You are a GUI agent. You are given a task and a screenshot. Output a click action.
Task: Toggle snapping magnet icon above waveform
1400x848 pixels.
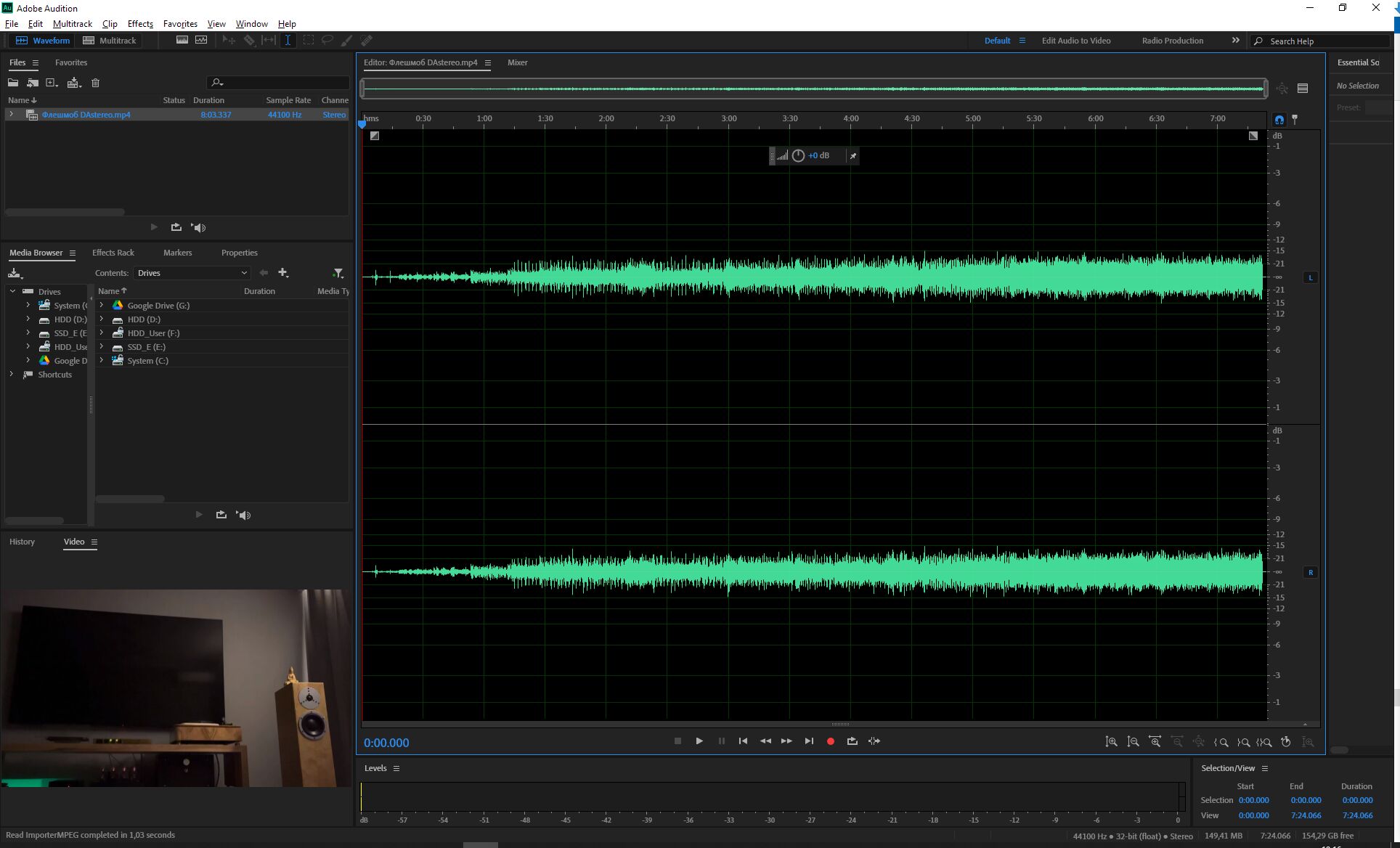pyautogui.click(x=1279, y=120)
